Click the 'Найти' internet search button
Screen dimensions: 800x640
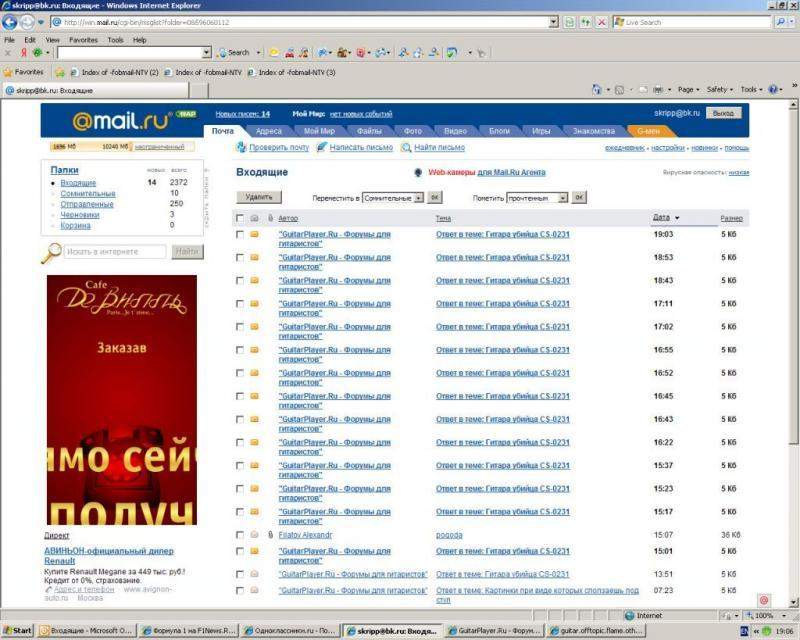coord(187,251)
